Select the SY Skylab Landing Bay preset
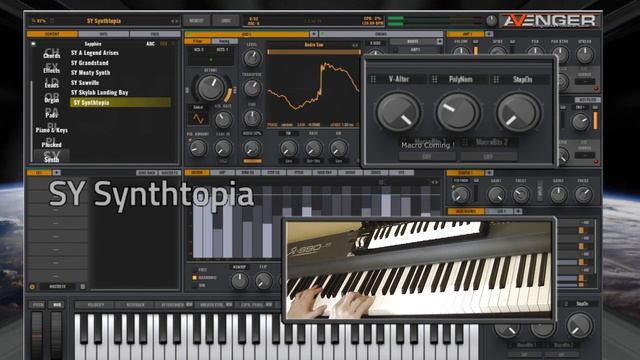Viewport: 640px width, 360px height. pyautogui.click(x=100, y=93)
